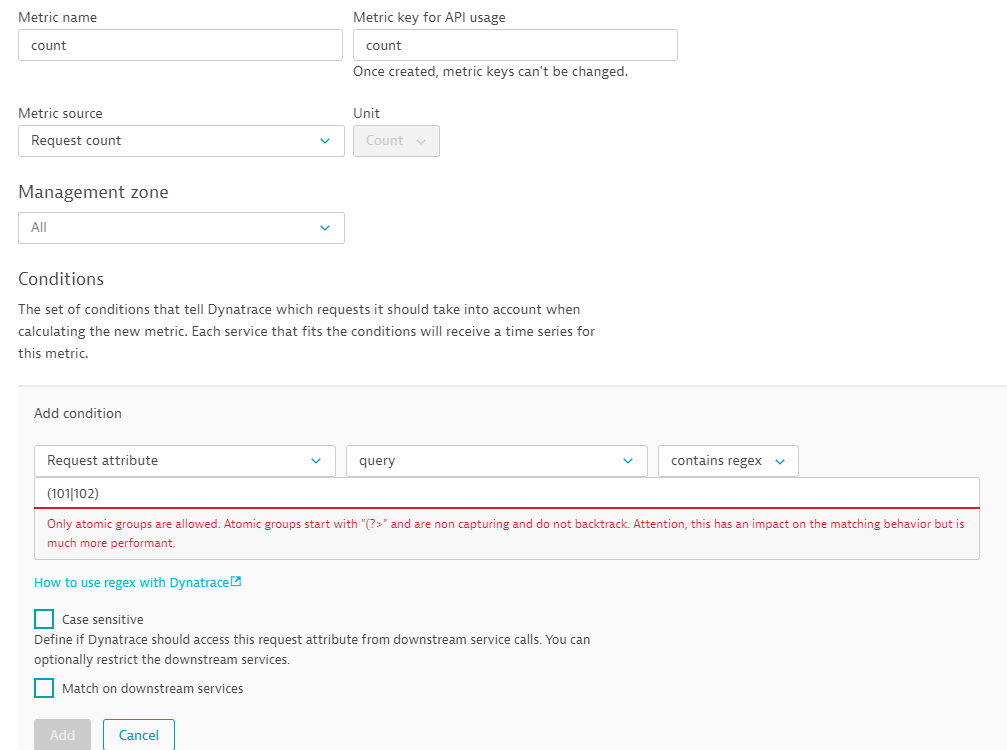The width and height of the screenshot is (1007, 750).
Task: Enable the Case sensitive checkbox
Action: click(x=44, y=619)
